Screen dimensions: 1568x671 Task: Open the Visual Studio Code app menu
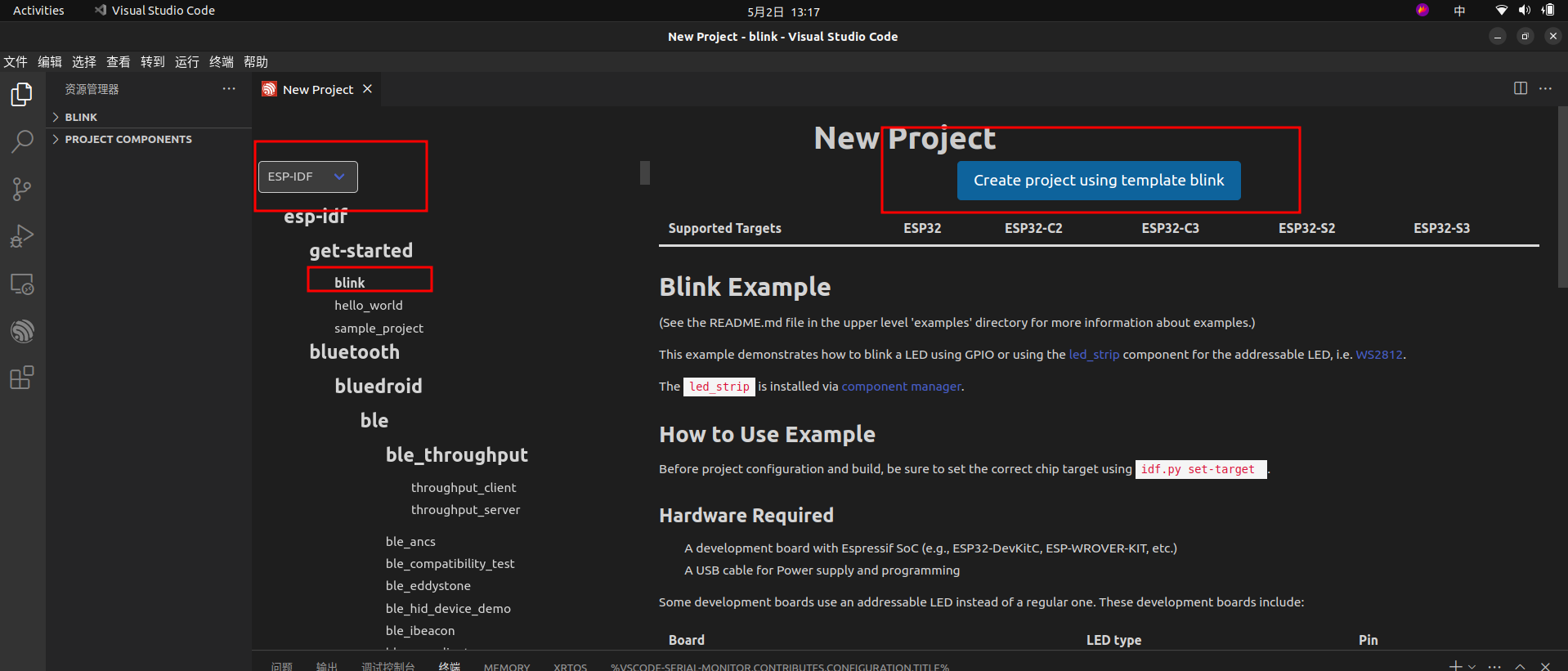155,11
